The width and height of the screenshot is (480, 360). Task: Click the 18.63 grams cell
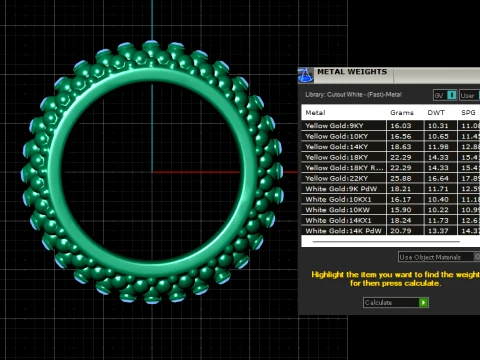point(405,147)
